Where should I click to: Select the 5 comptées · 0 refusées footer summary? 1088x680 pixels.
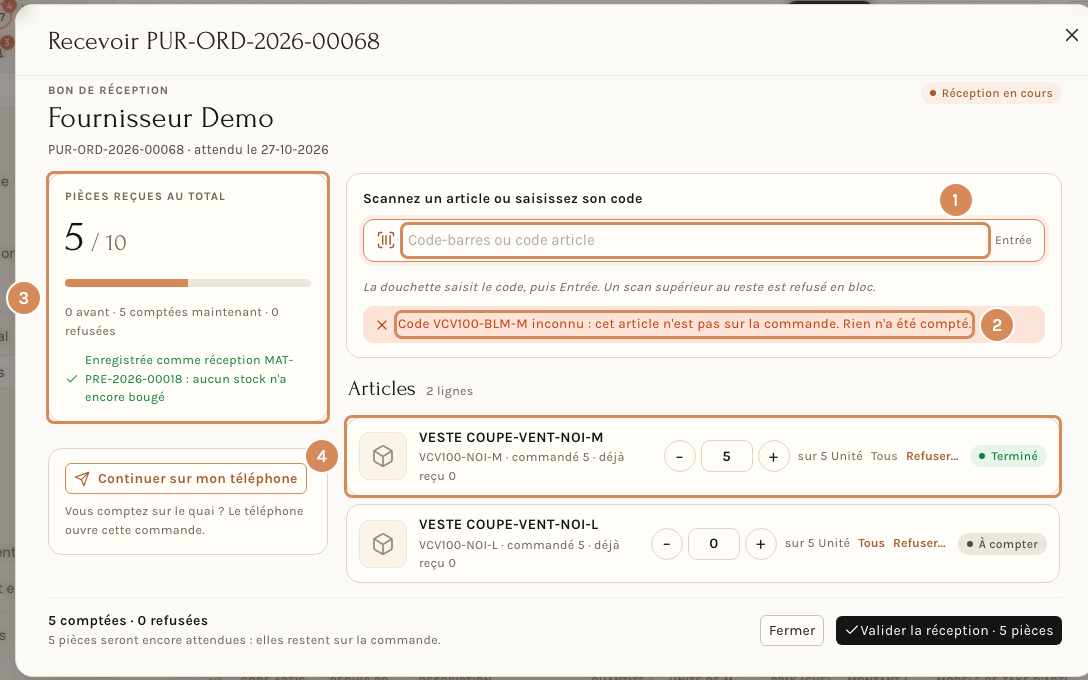click(128, 620)
